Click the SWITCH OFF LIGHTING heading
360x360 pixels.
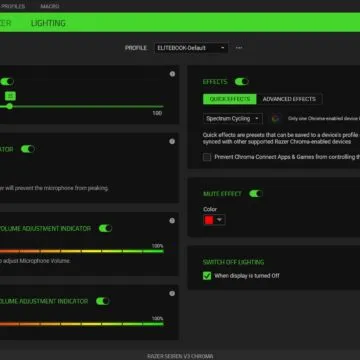(x=233, y=262)
